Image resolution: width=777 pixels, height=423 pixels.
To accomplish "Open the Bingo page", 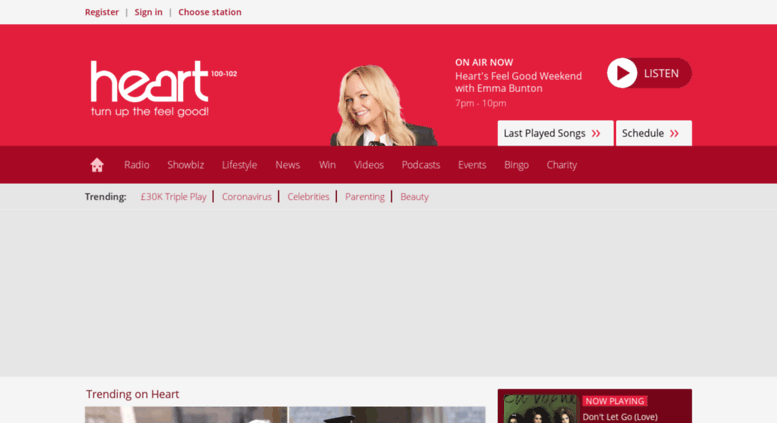I will point(516,165).
